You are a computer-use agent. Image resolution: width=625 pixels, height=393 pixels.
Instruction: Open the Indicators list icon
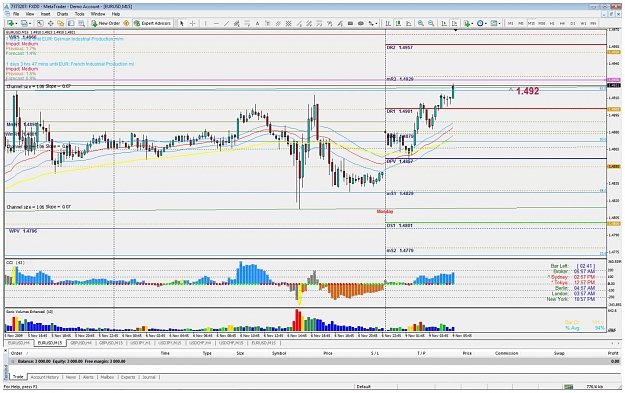pos(467,23)
